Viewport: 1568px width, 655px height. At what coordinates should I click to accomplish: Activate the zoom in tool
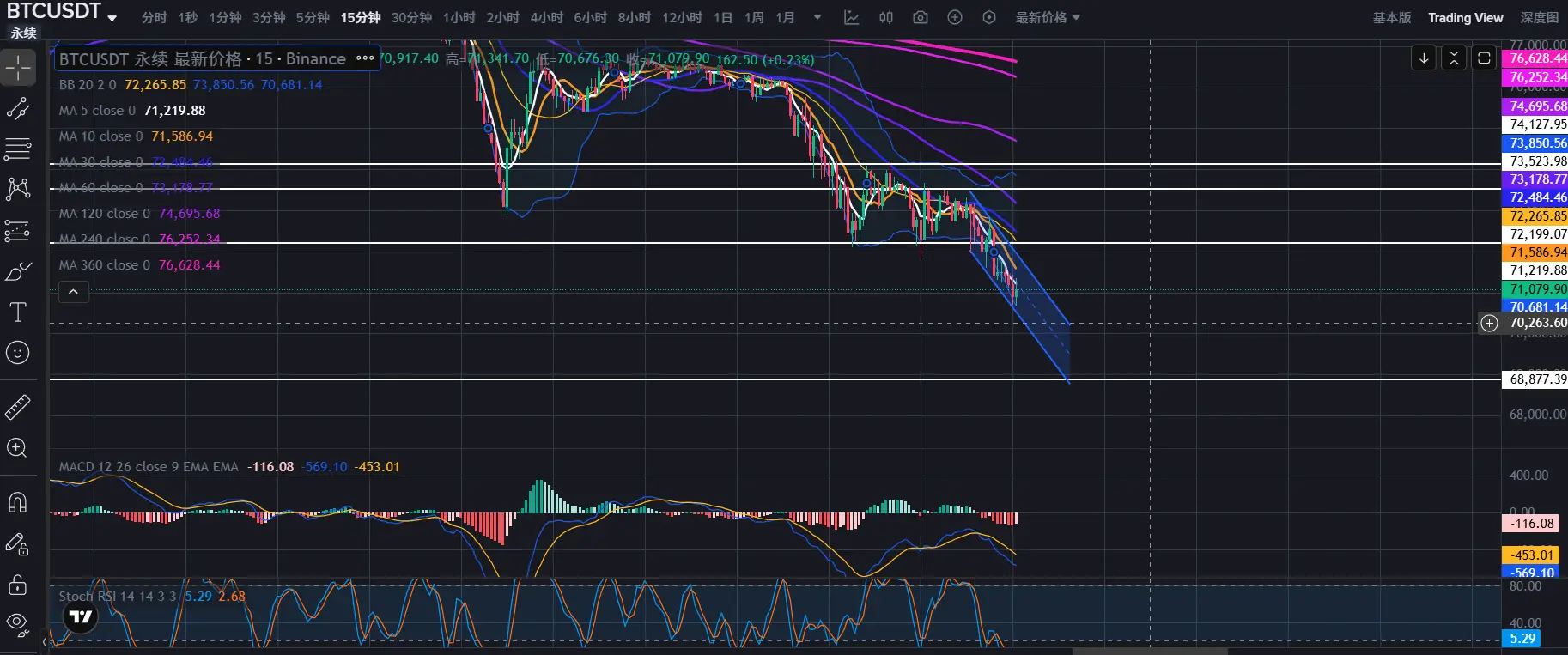point(18,447)
